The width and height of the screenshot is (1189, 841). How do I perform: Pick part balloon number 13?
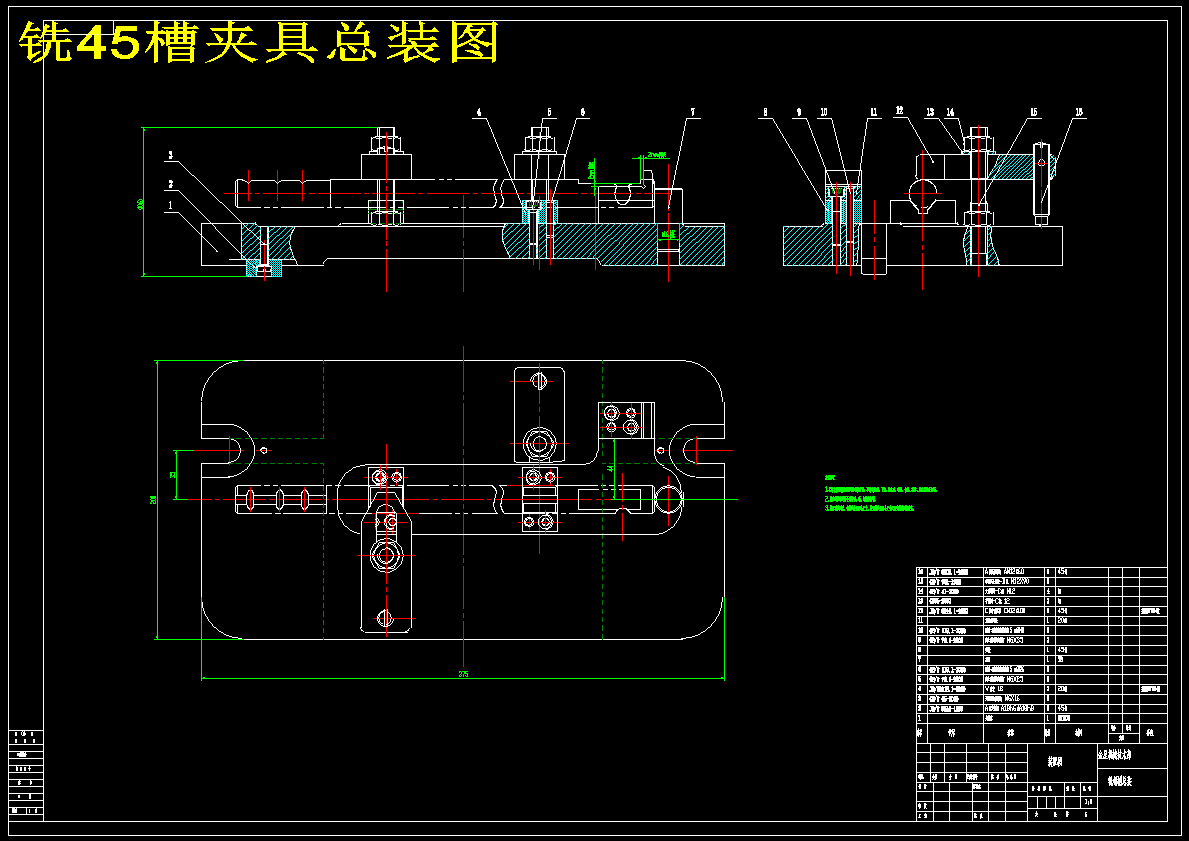930,112
